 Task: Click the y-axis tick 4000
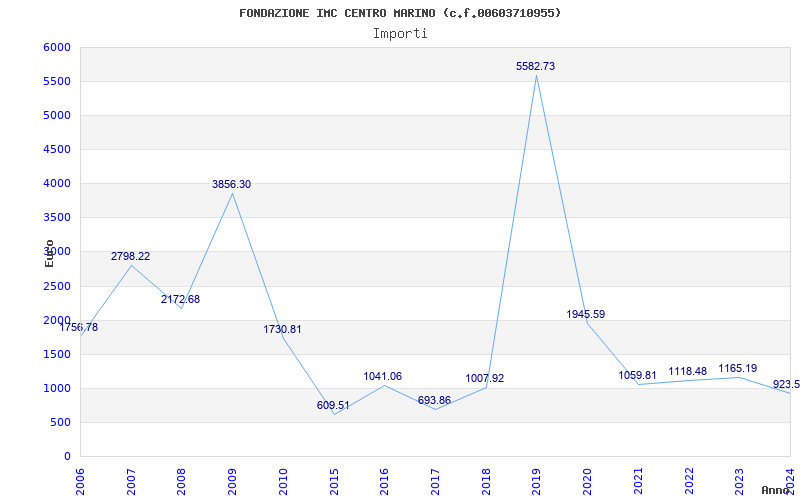pos(57,184)
